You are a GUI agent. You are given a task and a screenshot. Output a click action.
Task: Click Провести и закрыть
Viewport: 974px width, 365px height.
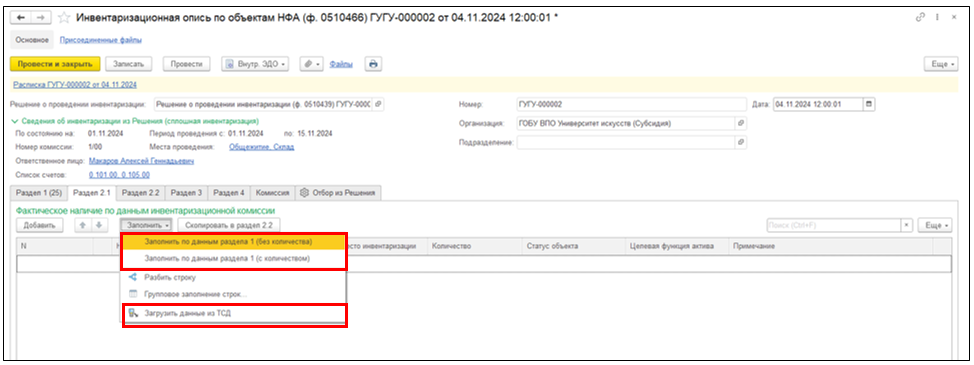click(55, 64)
